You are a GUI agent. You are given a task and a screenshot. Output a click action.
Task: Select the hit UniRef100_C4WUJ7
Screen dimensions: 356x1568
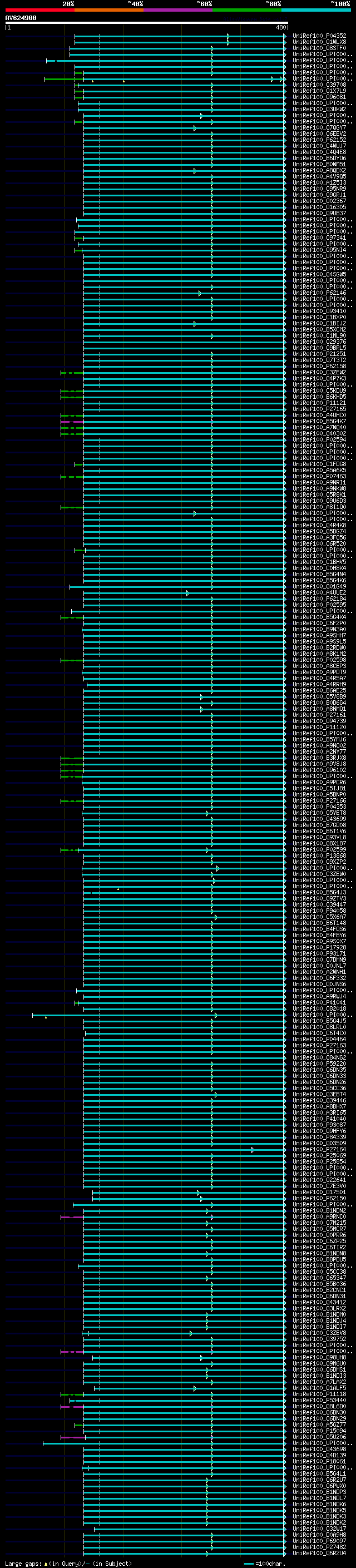pyautogui.click(x=319, y=146)
